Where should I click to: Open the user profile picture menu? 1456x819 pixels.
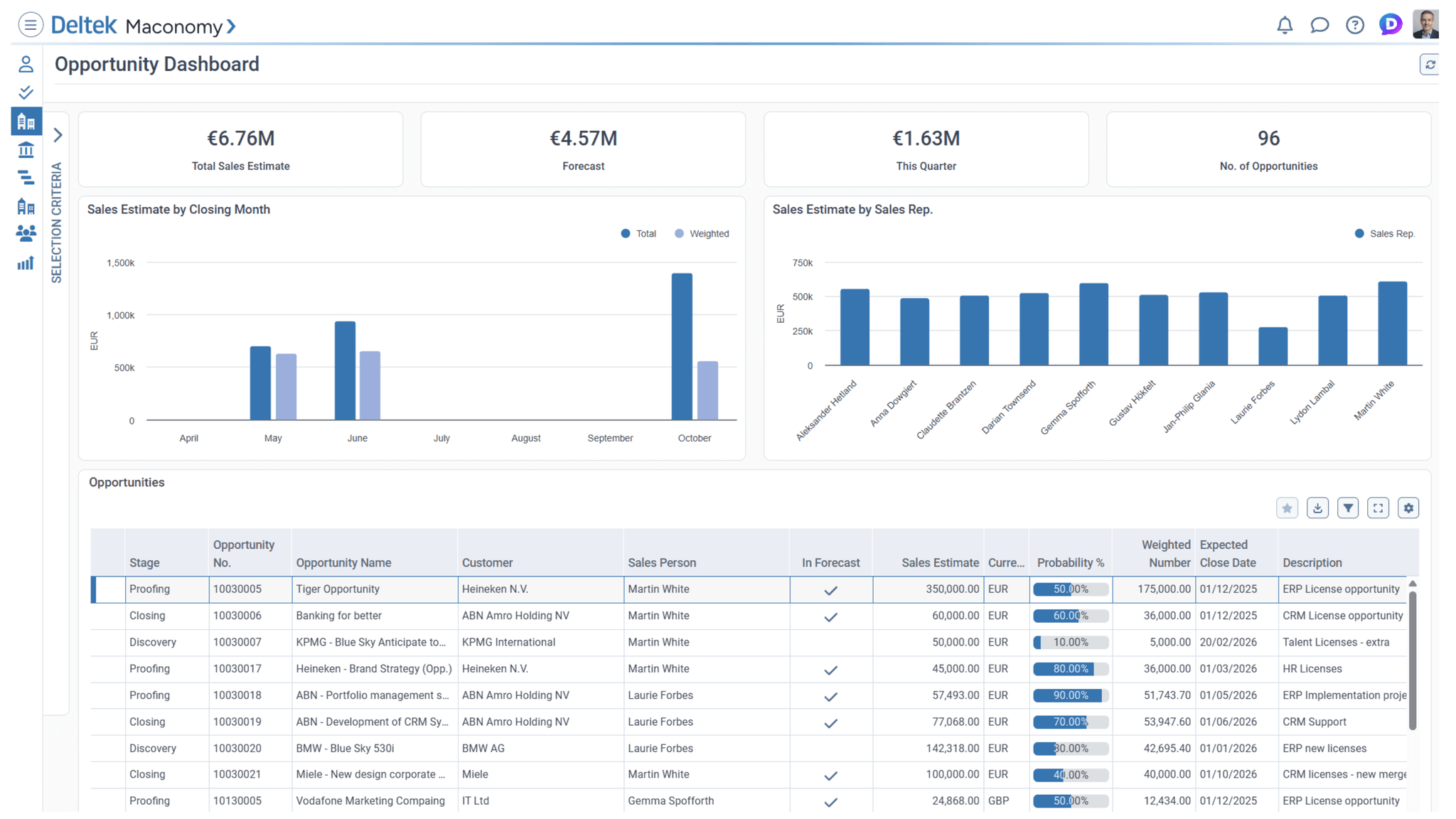click(x=1425, y=25)
